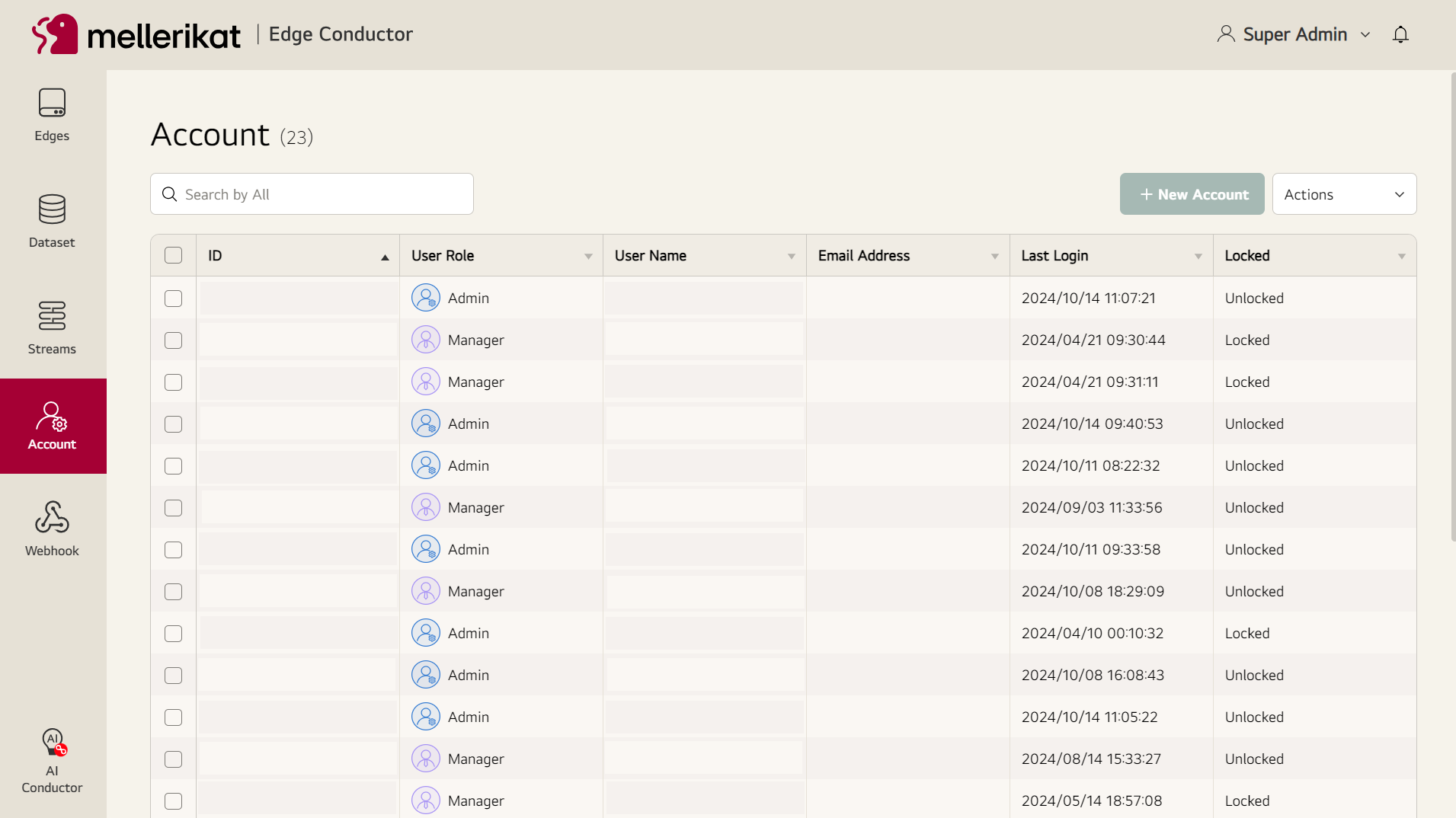The height and width of the screenshot is (818, 1456).
Task: Click the Email Address column header
Action: (908, 256)
